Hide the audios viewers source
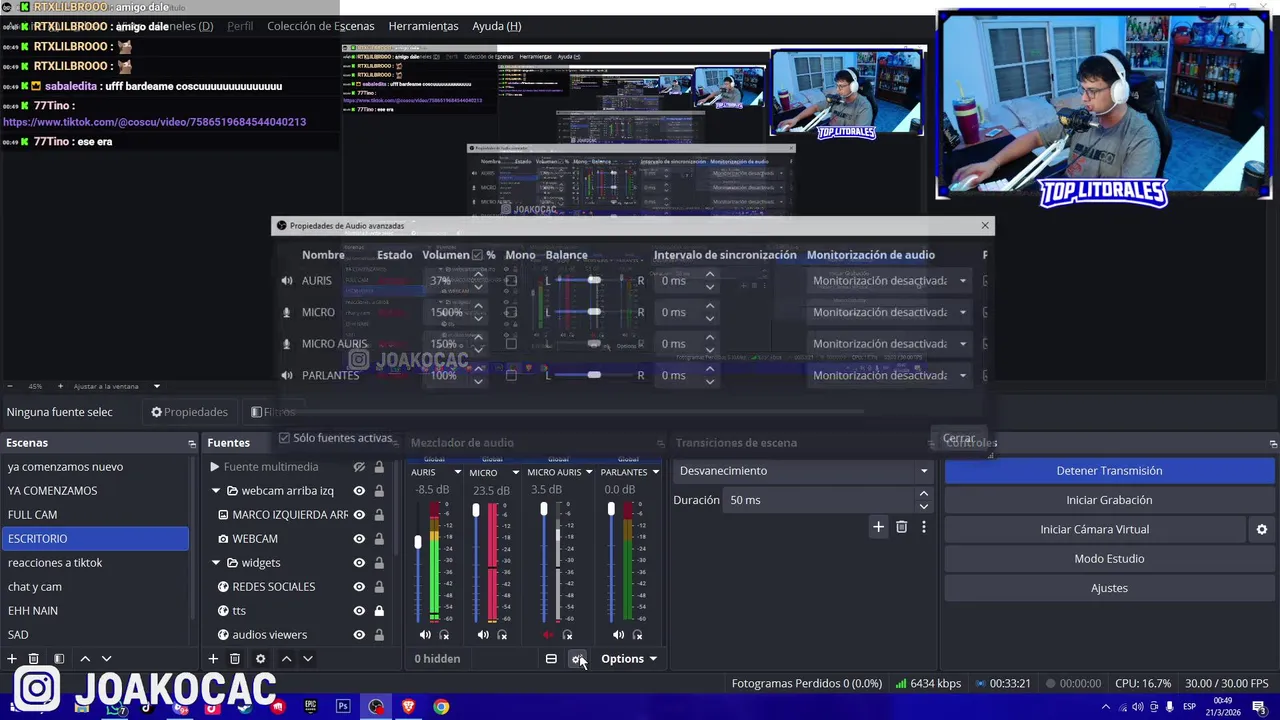1280x720 pixels. [x=359, y=635]
